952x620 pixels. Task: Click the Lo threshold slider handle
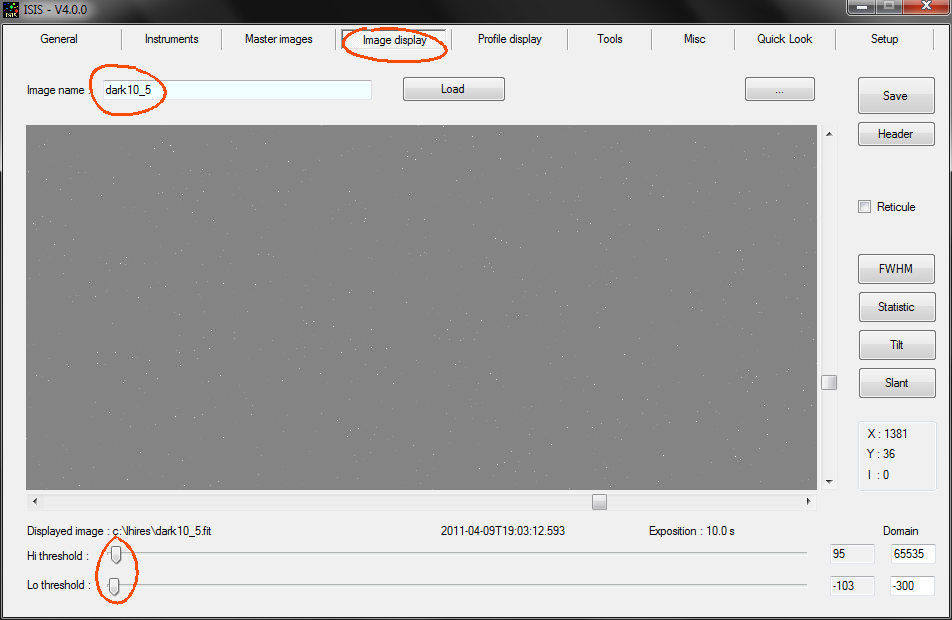113,586
